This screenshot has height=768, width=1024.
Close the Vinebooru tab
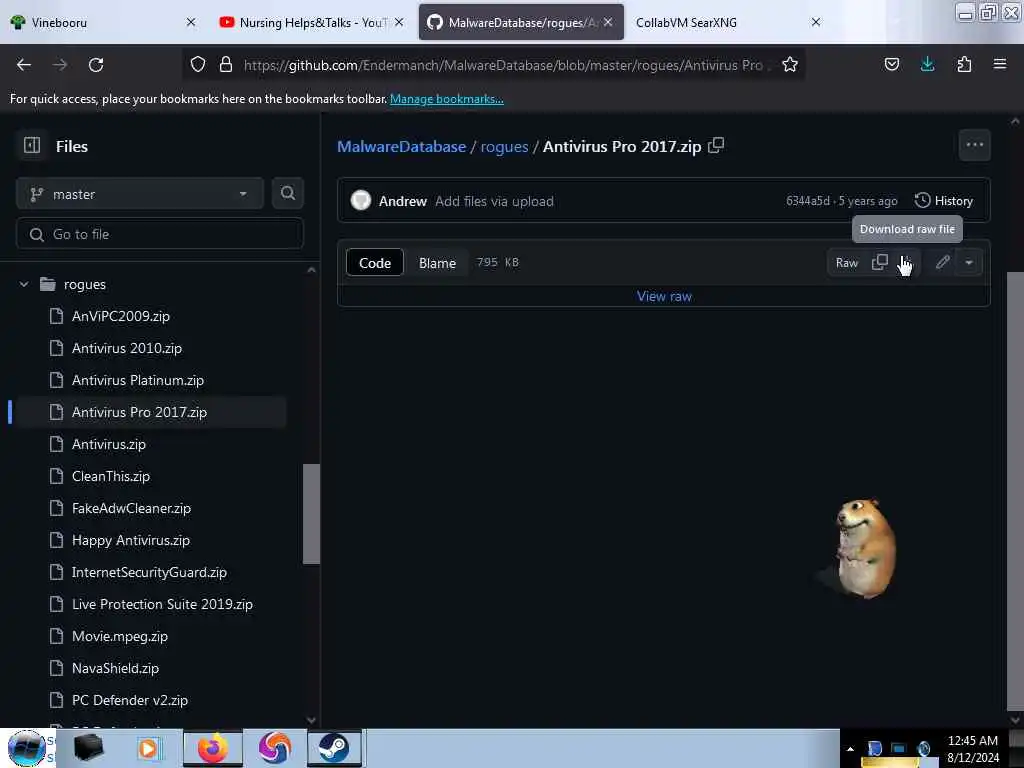click(191, 22)
